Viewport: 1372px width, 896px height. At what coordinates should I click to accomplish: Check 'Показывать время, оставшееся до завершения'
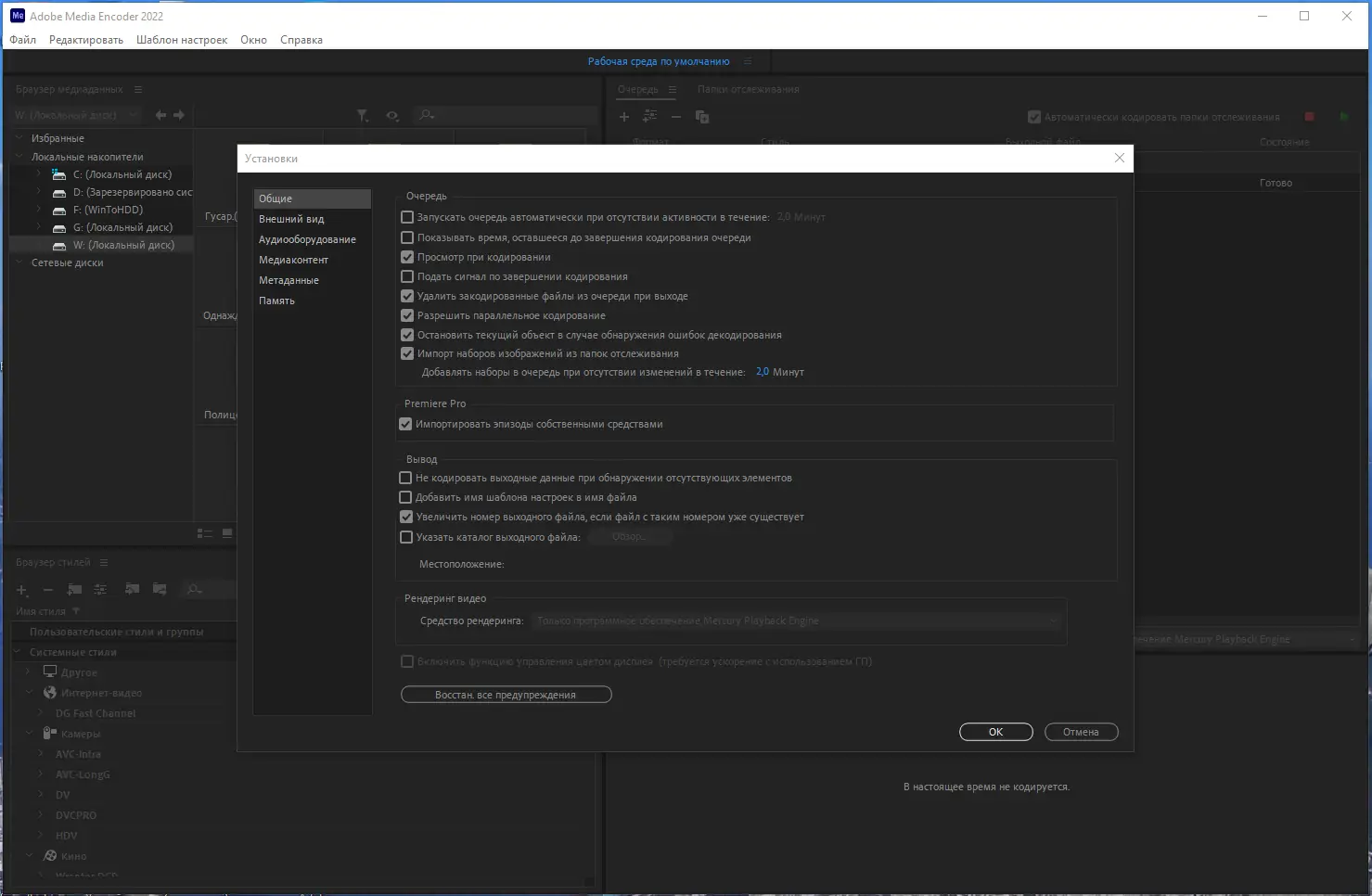[407, 237]
